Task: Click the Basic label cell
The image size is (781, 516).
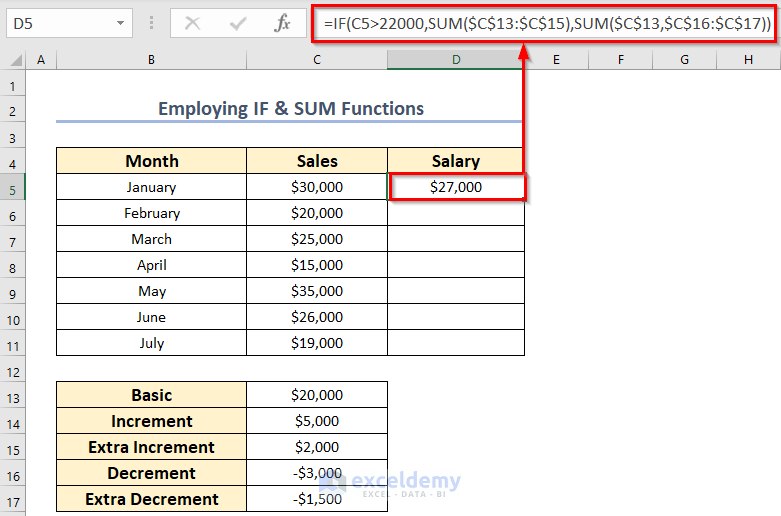Action: click(x=151, y=395)
